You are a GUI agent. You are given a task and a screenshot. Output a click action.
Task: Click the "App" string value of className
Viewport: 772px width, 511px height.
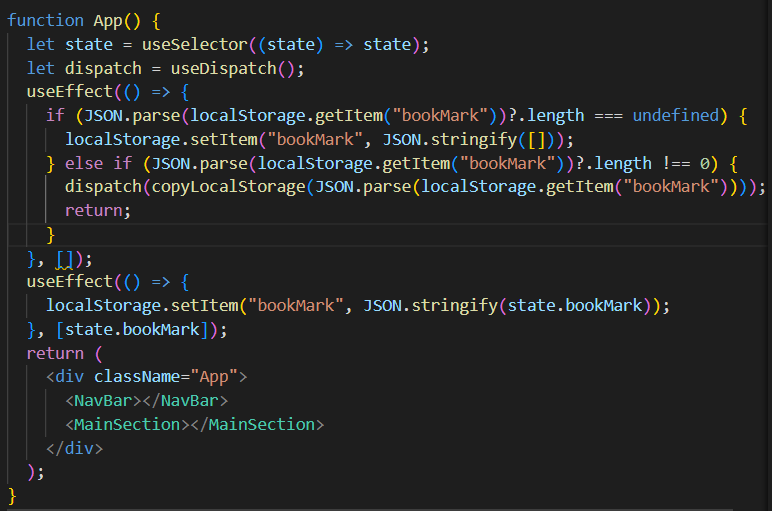click(x=214, y=377)
